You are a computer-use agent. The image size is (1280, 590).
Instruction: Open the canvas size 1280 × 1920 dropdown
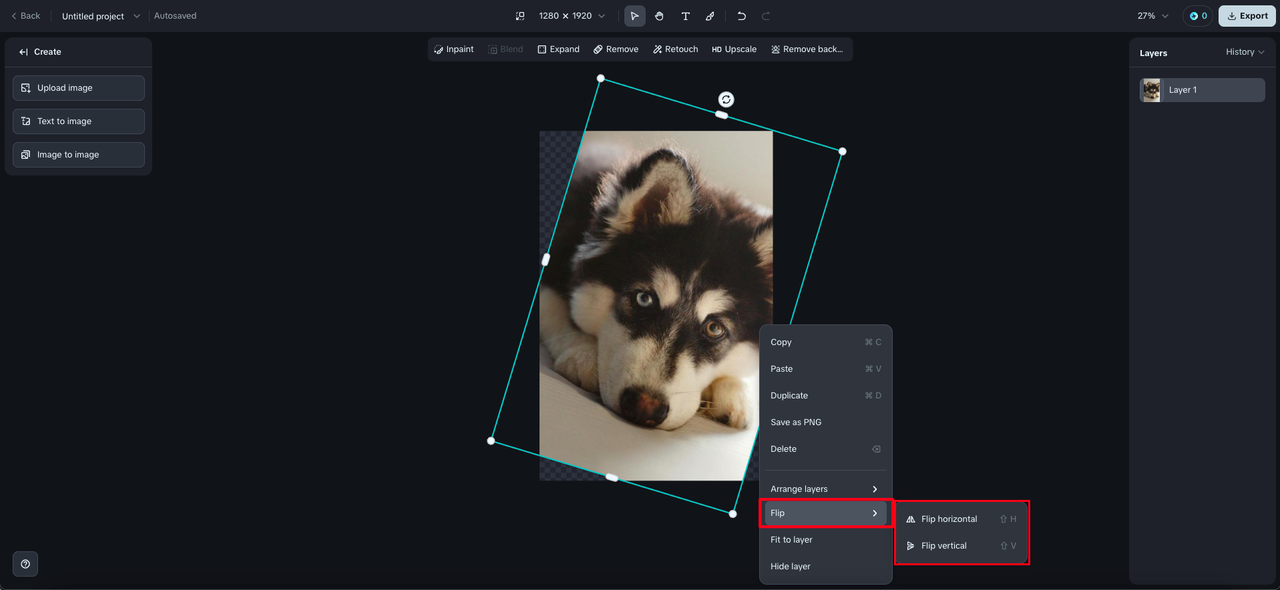(572, 16)
